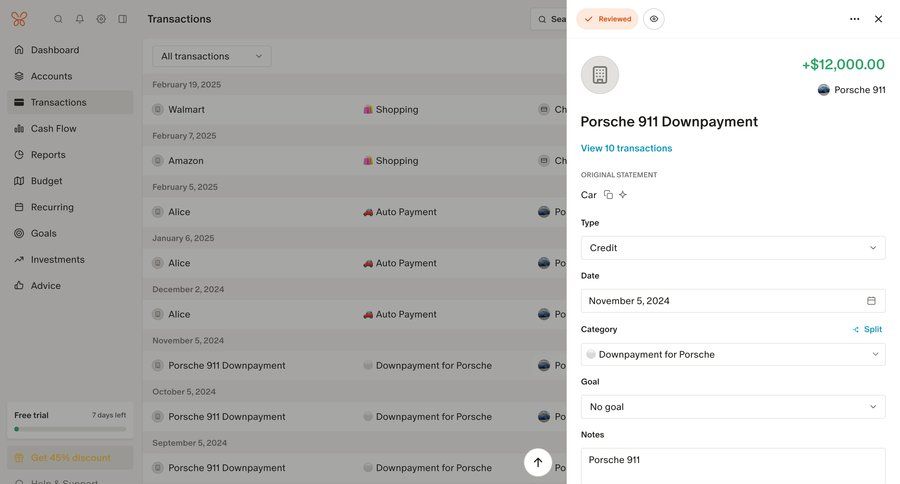
Task: Close the transaction detail panel
Action: click(878, 19)
